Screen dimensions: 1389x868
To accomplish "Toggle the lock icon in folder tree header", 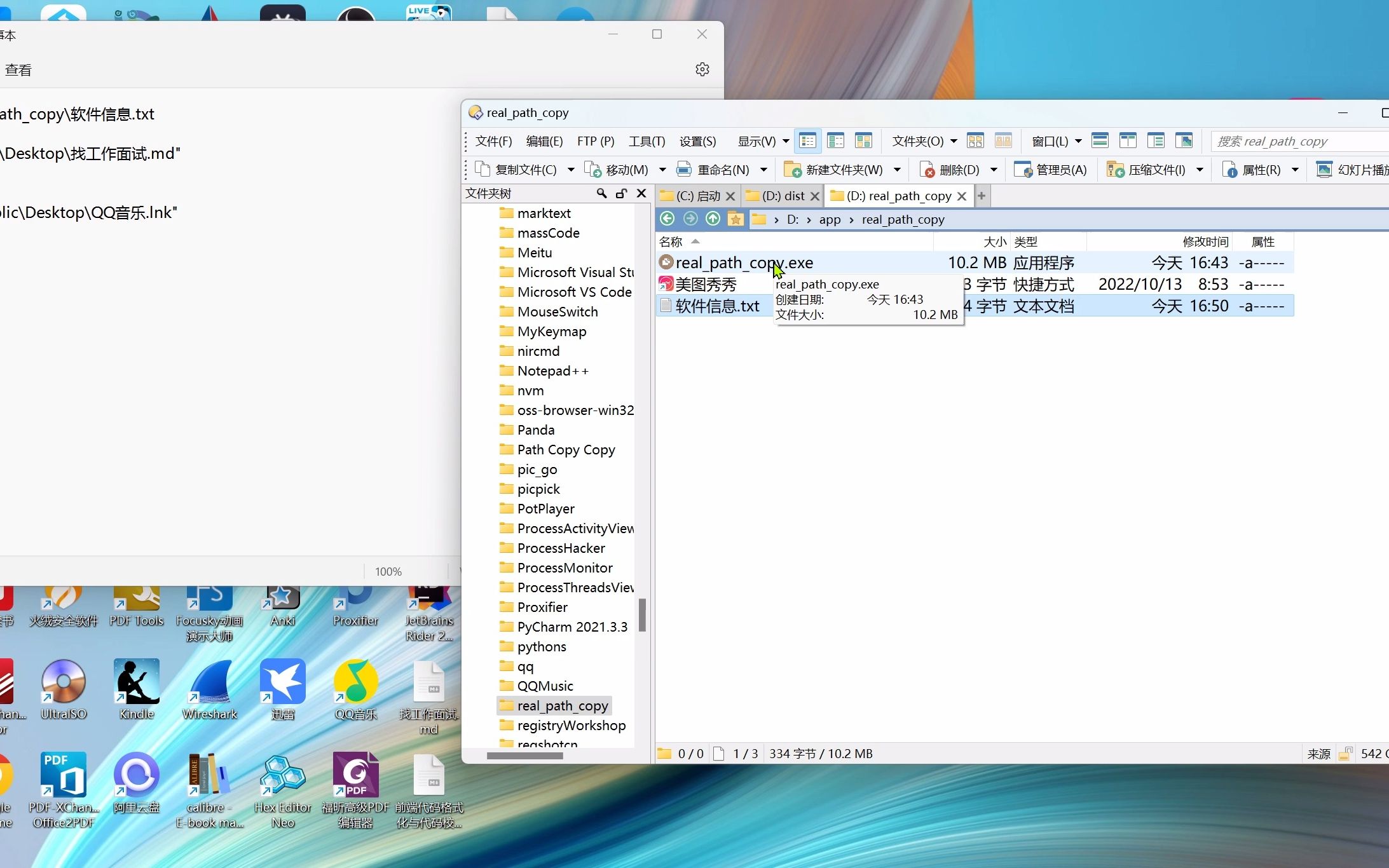I will [x=621, y=193].
